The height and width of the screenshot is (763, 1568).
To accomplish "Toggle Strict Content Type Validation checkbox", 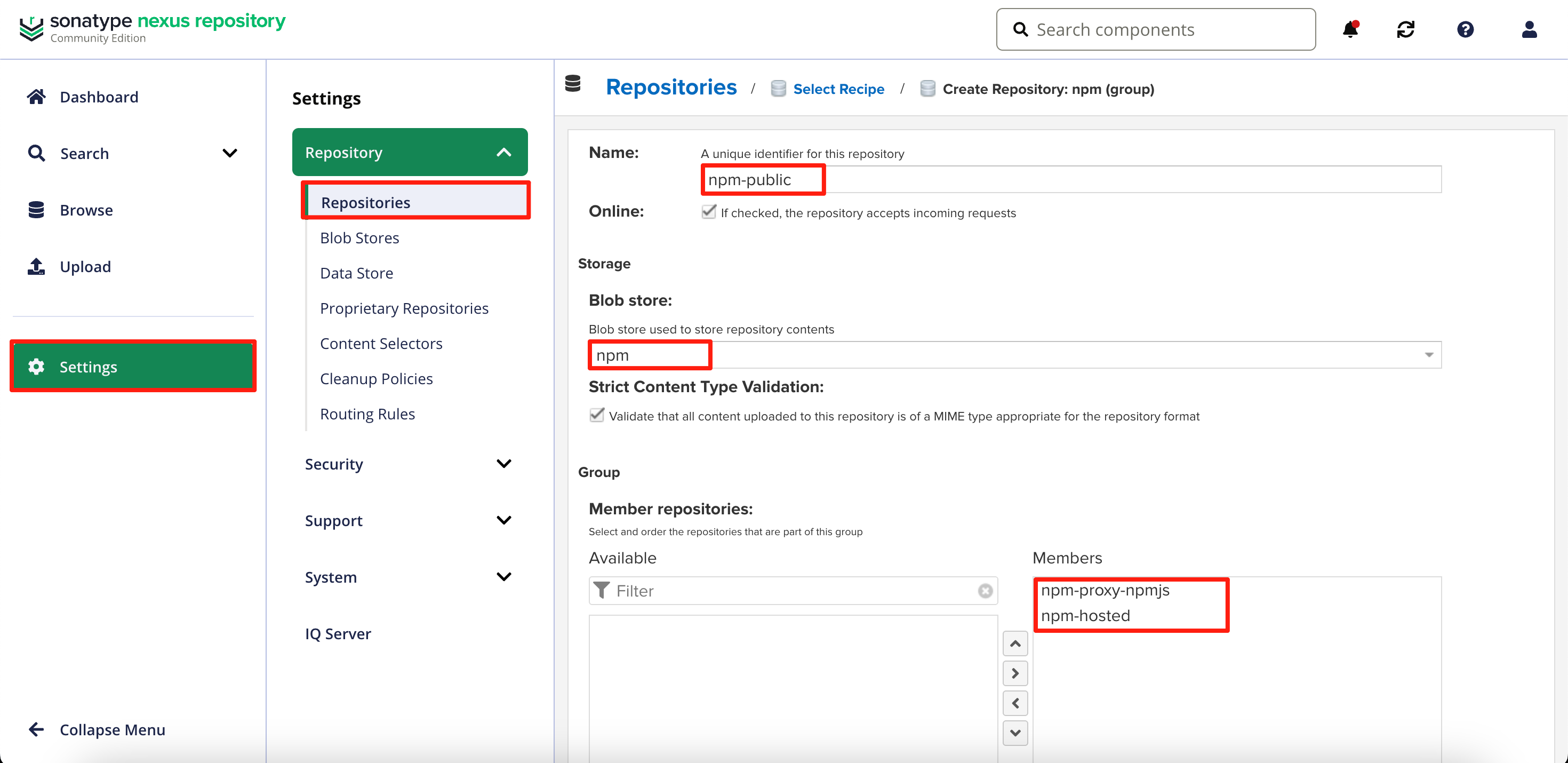I will 596,415.
